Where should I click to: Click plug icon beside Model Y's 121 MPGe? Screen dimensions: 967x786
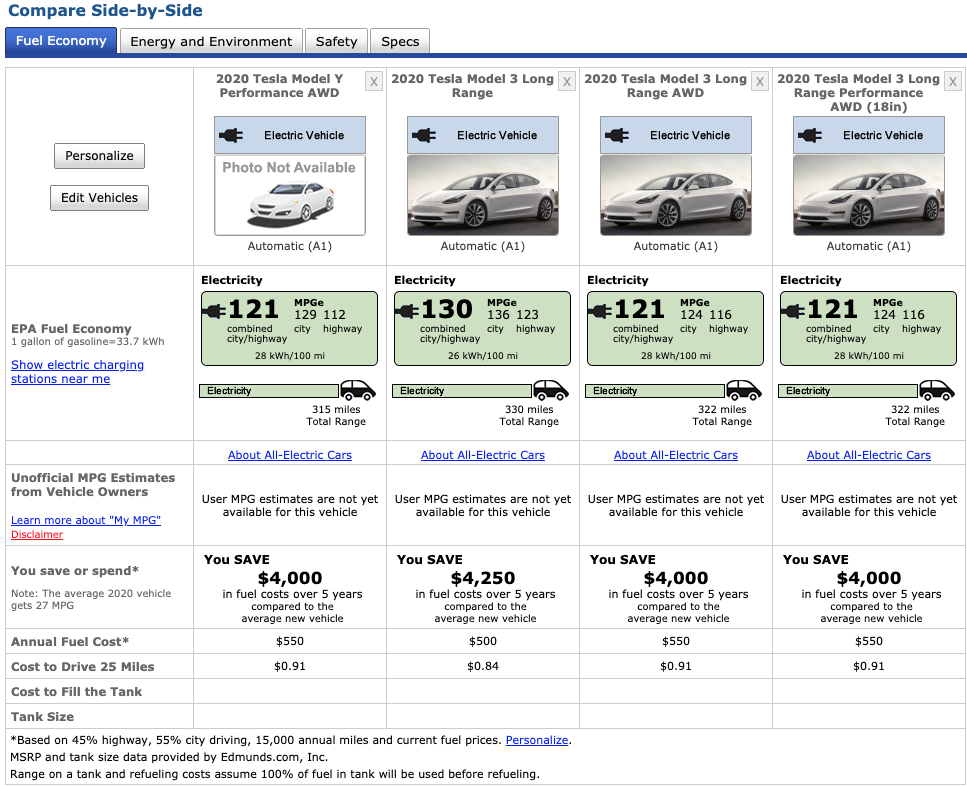pos(214,311)
